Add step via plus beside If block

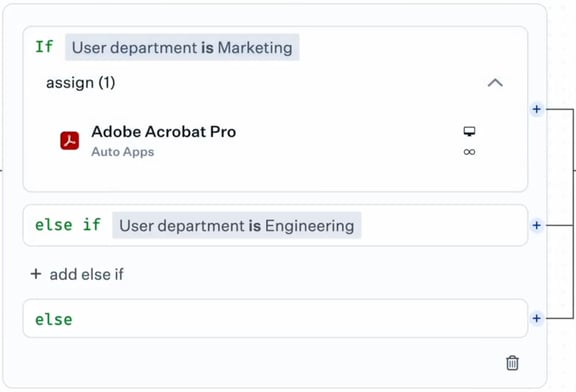536,109
